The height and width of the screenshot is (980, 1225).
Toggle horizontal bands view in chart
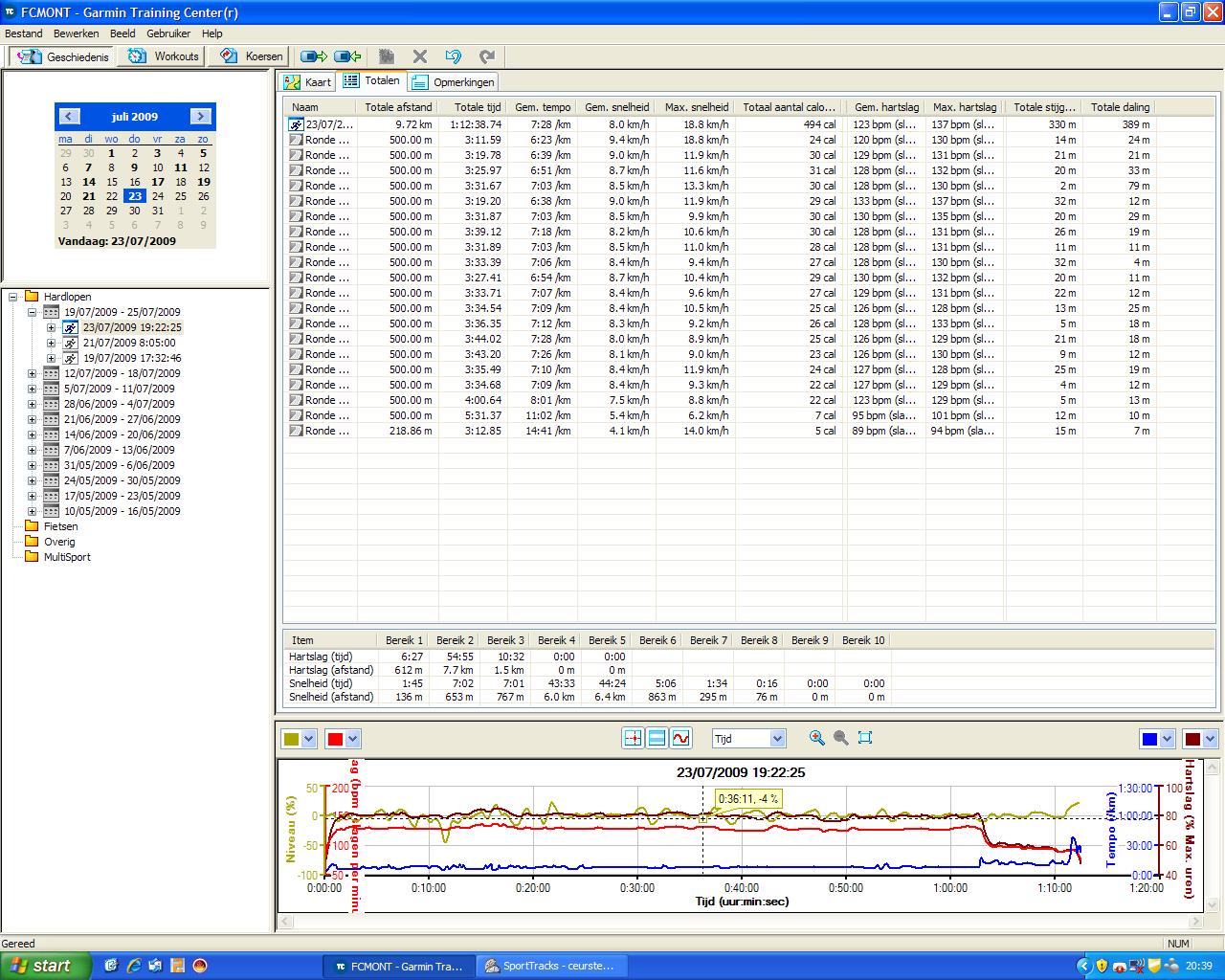(x=657, y=738)
